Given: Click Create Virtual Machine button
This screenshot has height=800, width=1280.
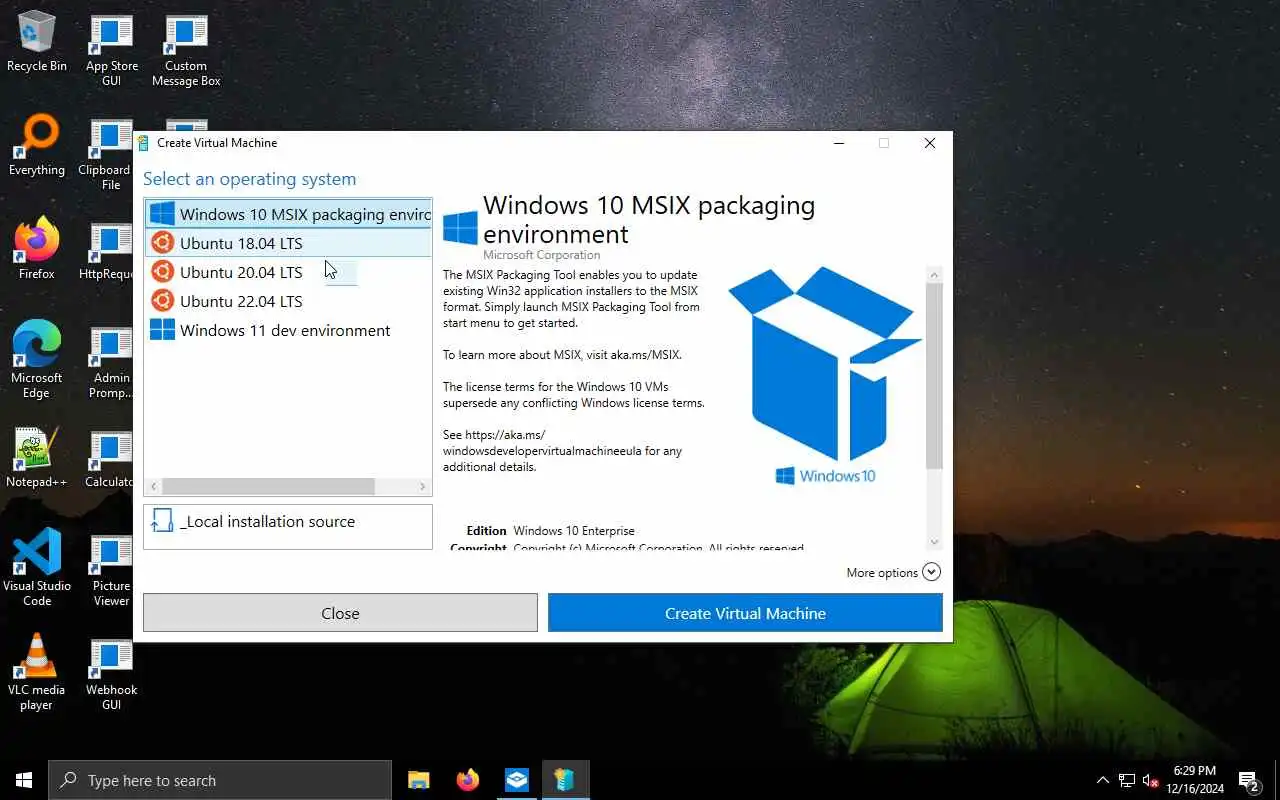Looking at the screenshot, I should click(745, 613).
